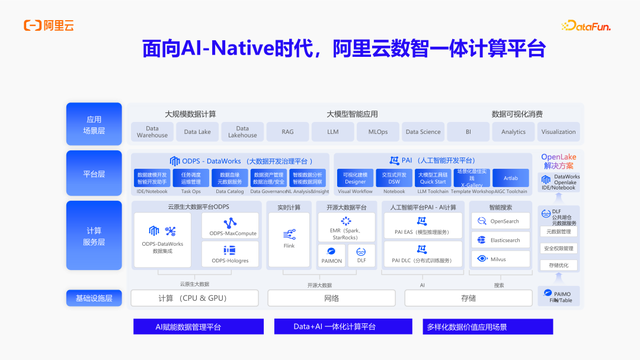Open the 可视化建模 Designer tile
Image resolution: width=640 pixels, height=360 pixels.
355,178
